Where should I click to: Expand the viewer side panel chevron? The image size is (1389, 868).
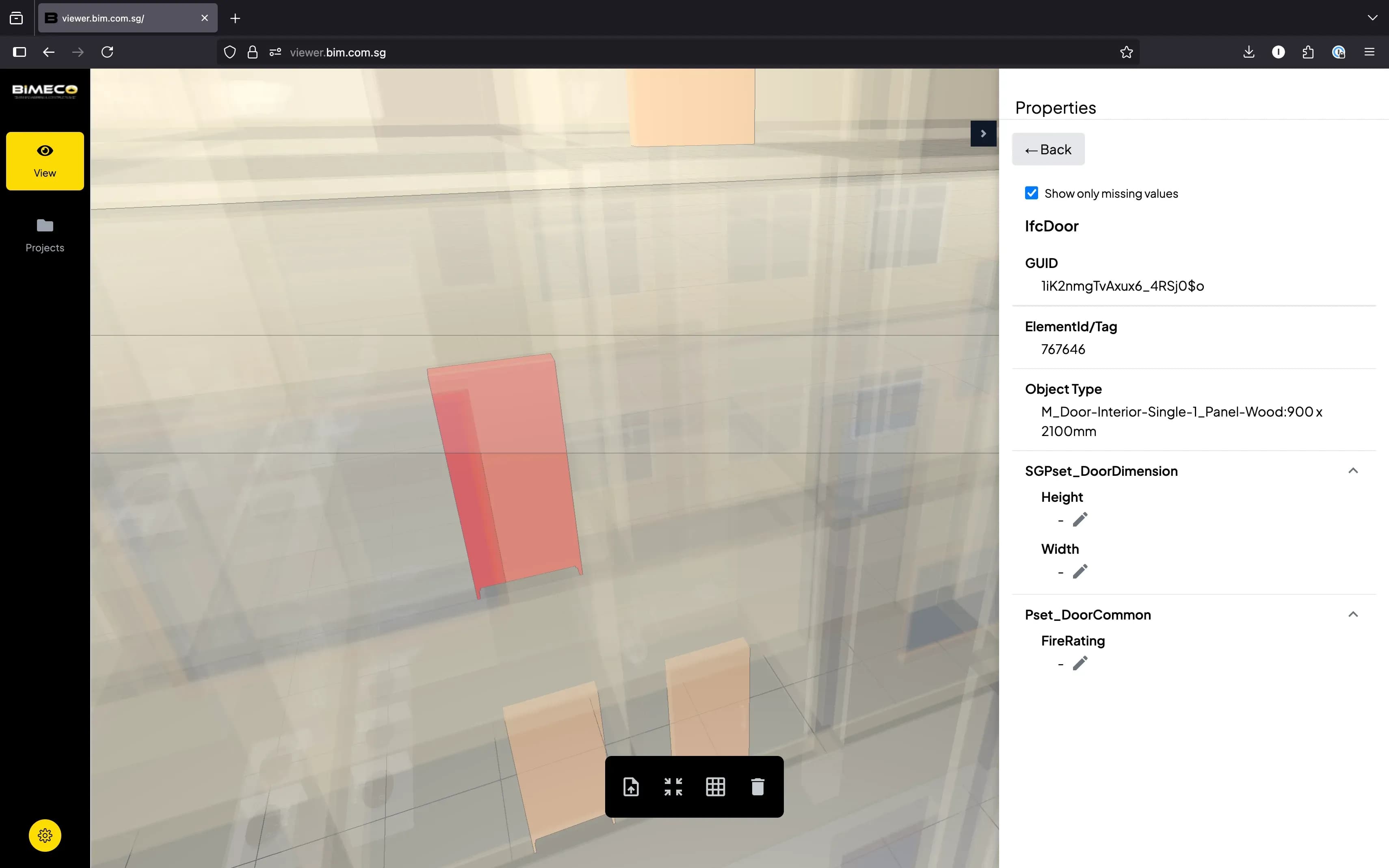[983, 133]
